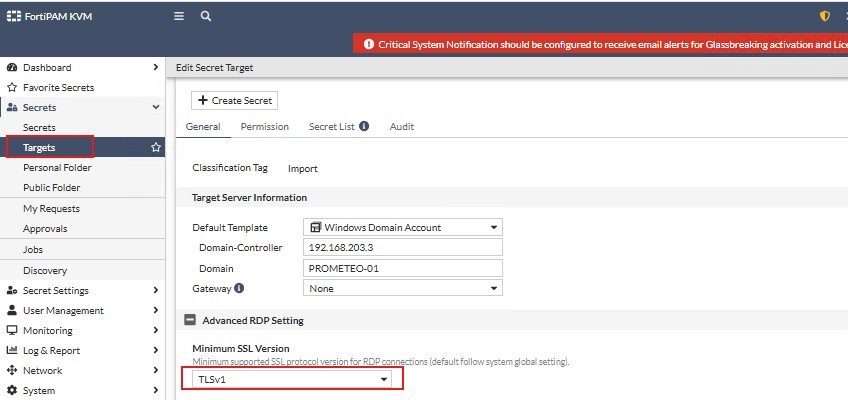The height and width of the screenshot is (400, 848).
Task: Click the Create Secret button
Action: [234, 101]
